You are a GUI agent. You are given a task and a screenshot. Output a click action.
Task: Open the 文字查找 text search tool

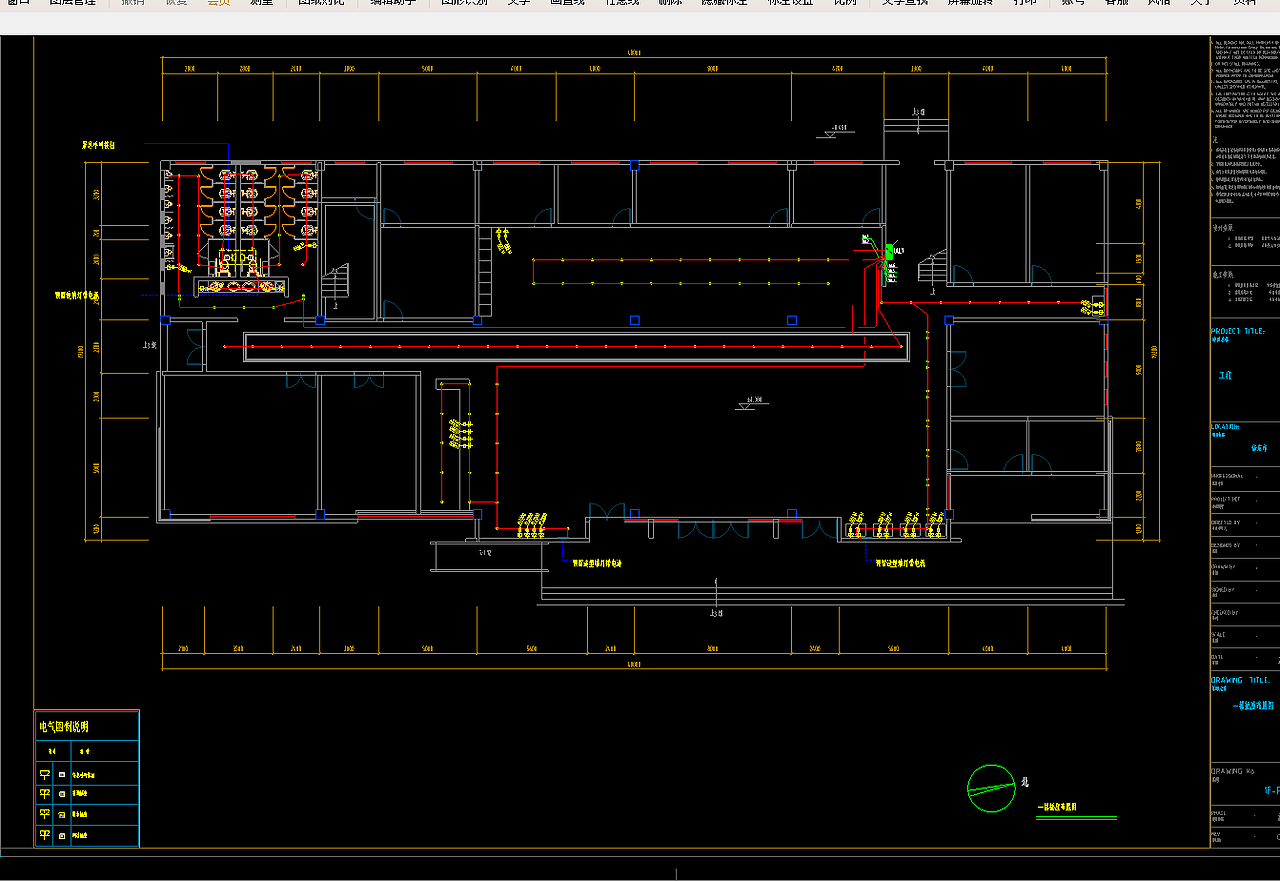pyautogui.click(x=905, y=3)
